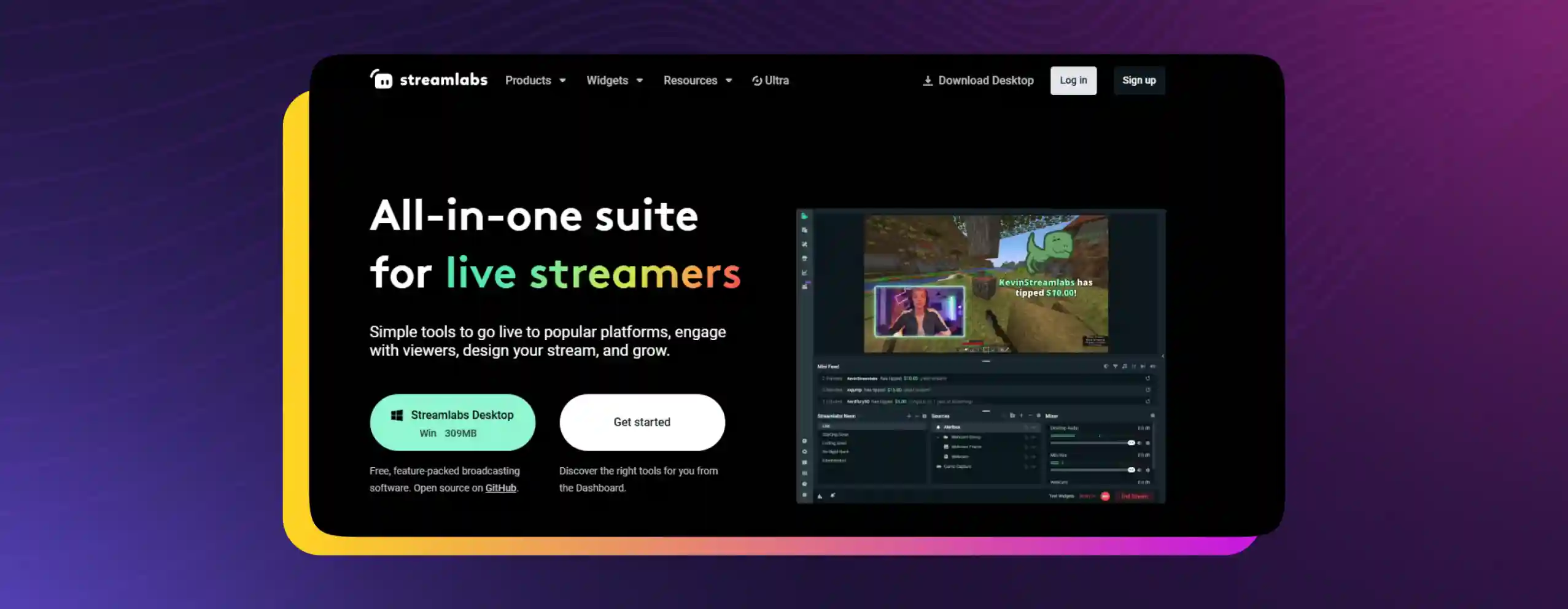The height and width of the screenshot is (609, 1568).
Task: Replay the KevinStreamlabs tipped $10.00 event
Action: click(1148, 378)
